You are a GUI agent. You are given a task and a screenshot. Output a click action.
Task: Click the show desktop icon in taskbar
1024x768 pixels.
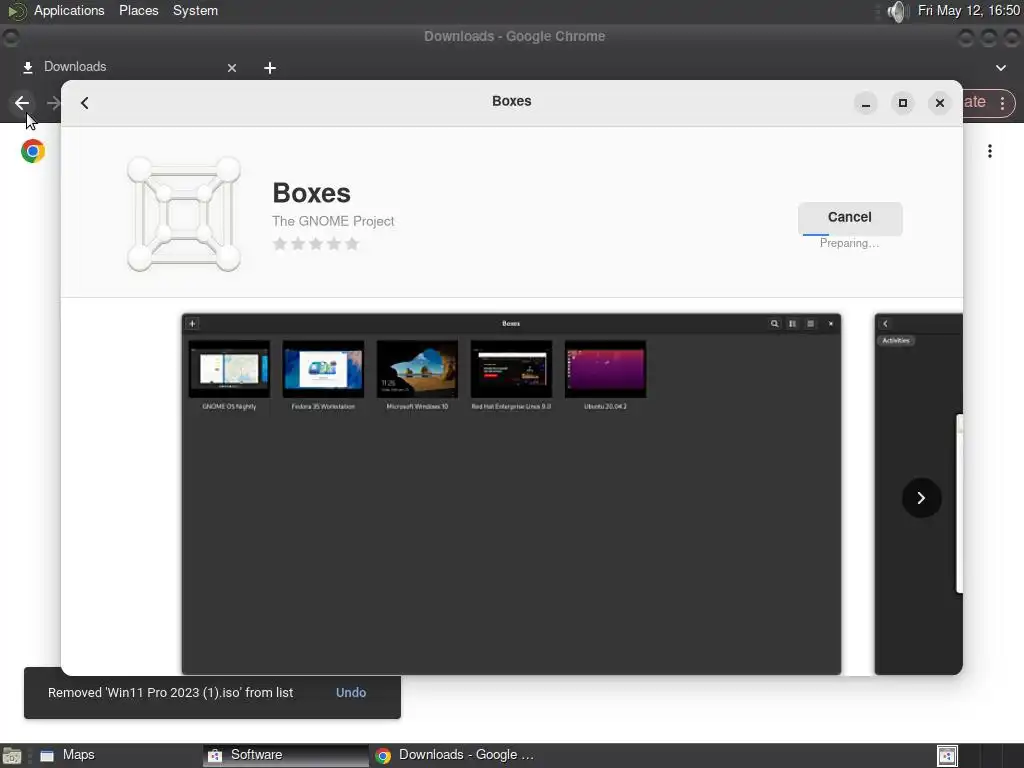pyautogui.click(x=12, y=756)
